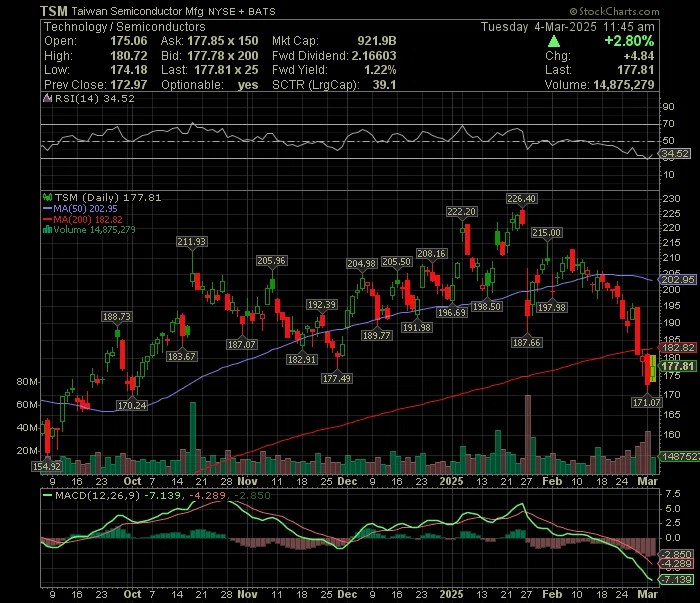700x603 pixels.
Task: Click the 177.49 low price label
Action: pos(337,378)
